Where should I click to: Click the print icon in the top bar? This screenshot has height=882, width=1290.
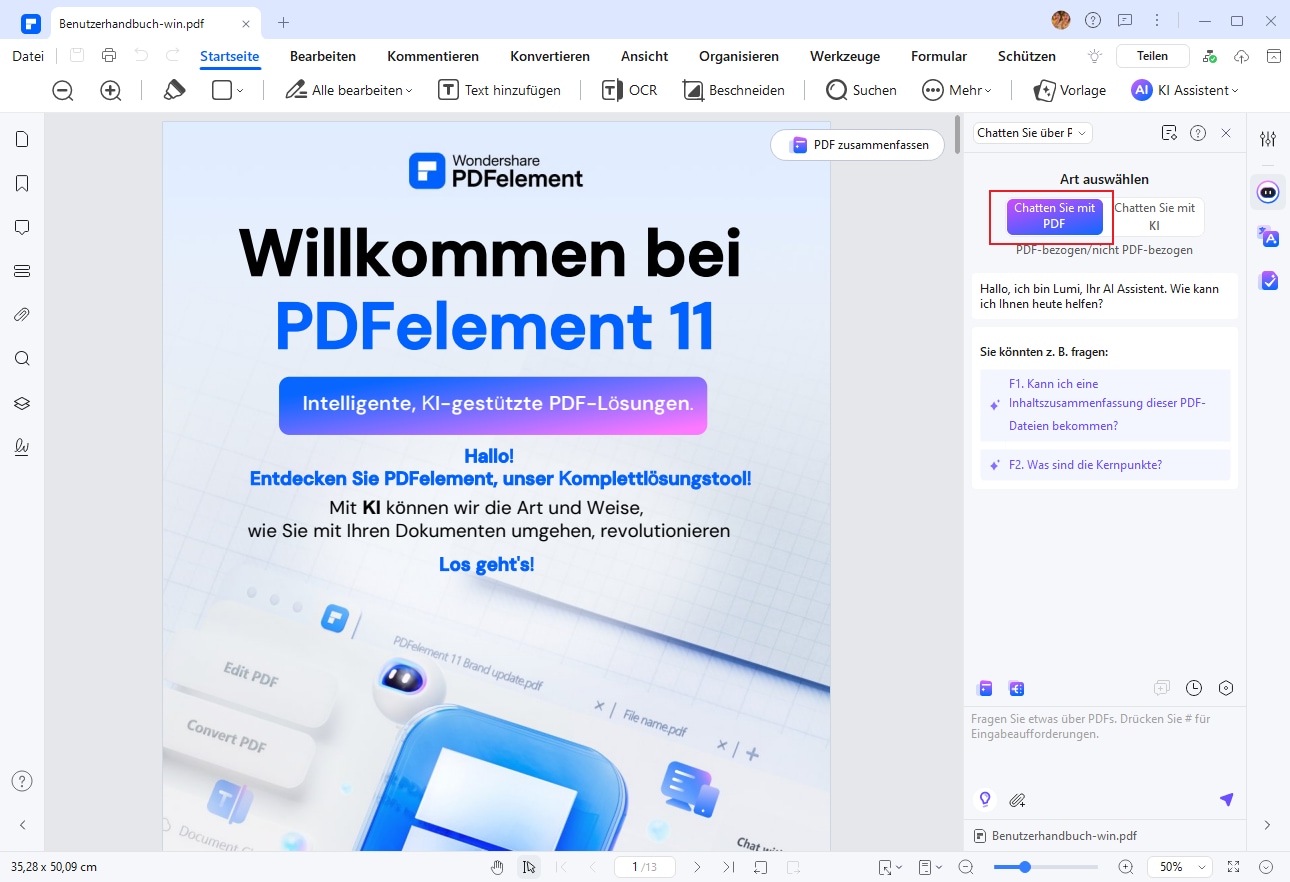click(109, 56)
